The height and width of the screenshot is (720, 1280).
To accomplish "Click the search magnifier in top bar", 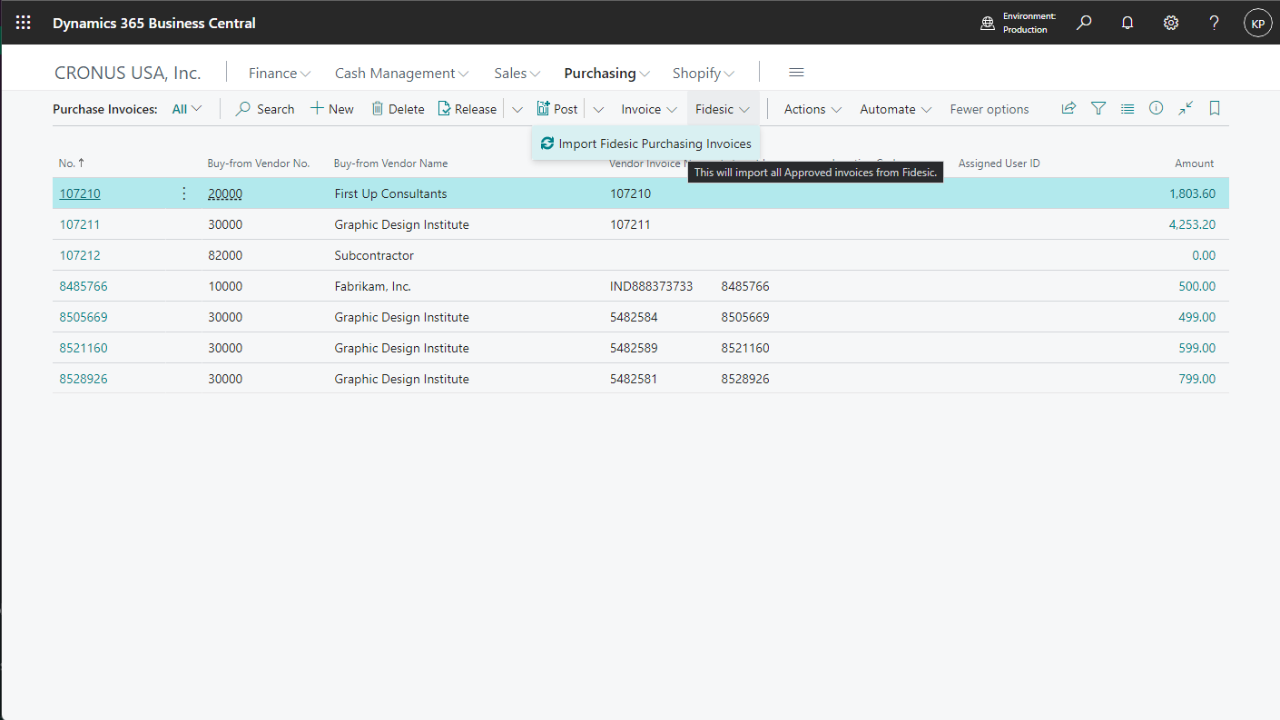I will (1084, 22).
